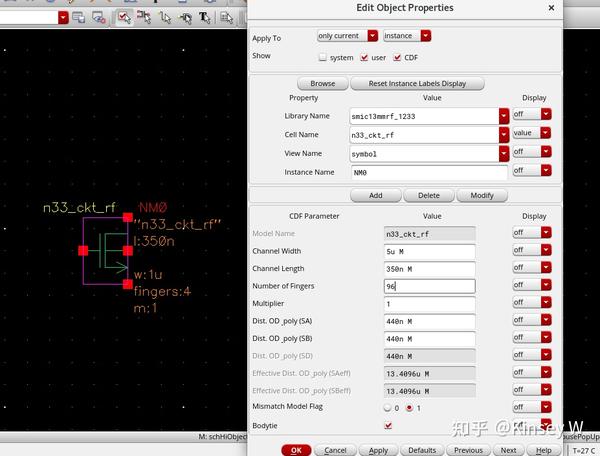Image resolution: width=600 pixels, height=456 pixels.
Task: Click the OK button
Action: pyautogui.click(x=296, y=450)
